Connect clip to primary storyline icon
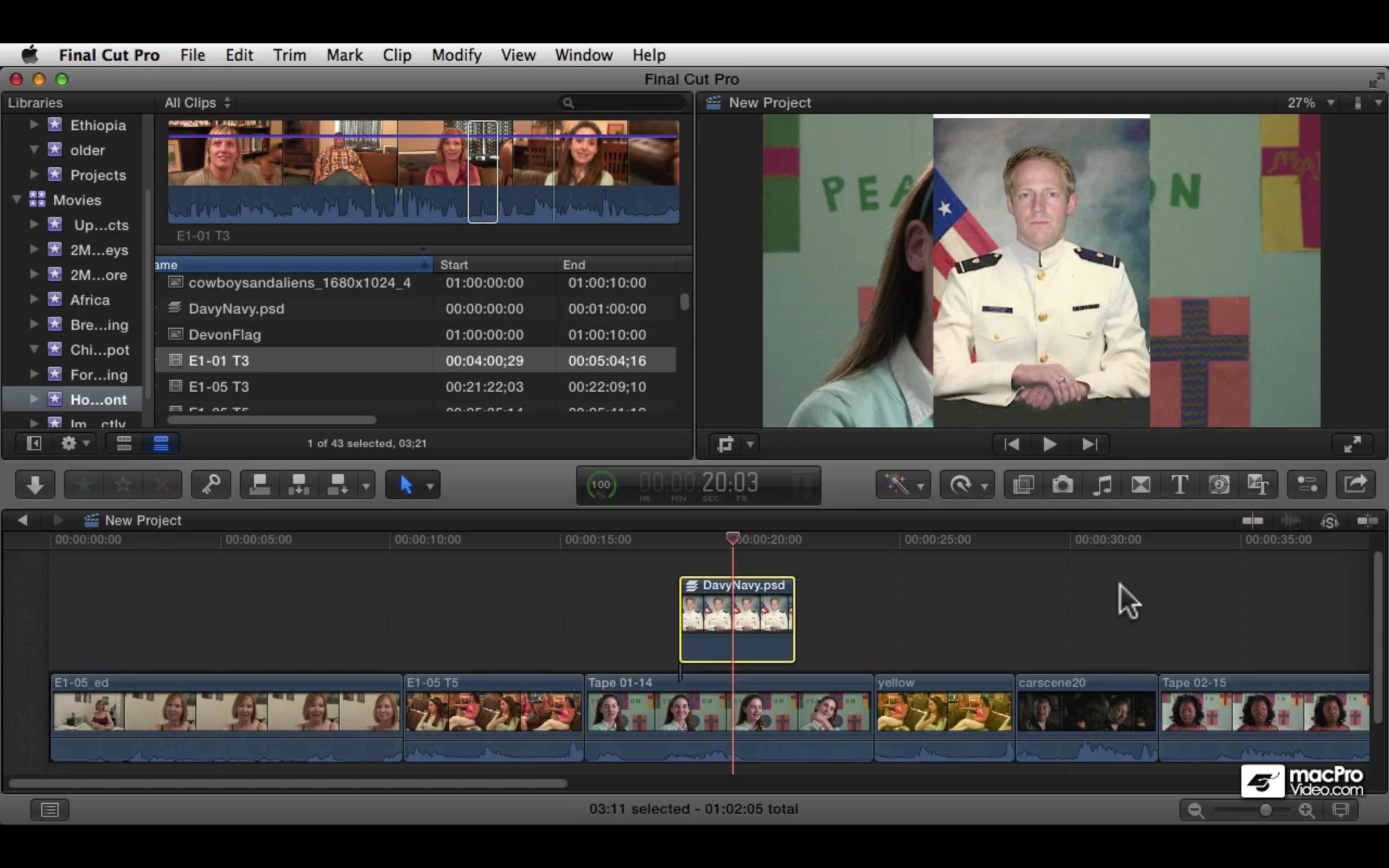The image size is (1389, 868). tap(259, 485)
